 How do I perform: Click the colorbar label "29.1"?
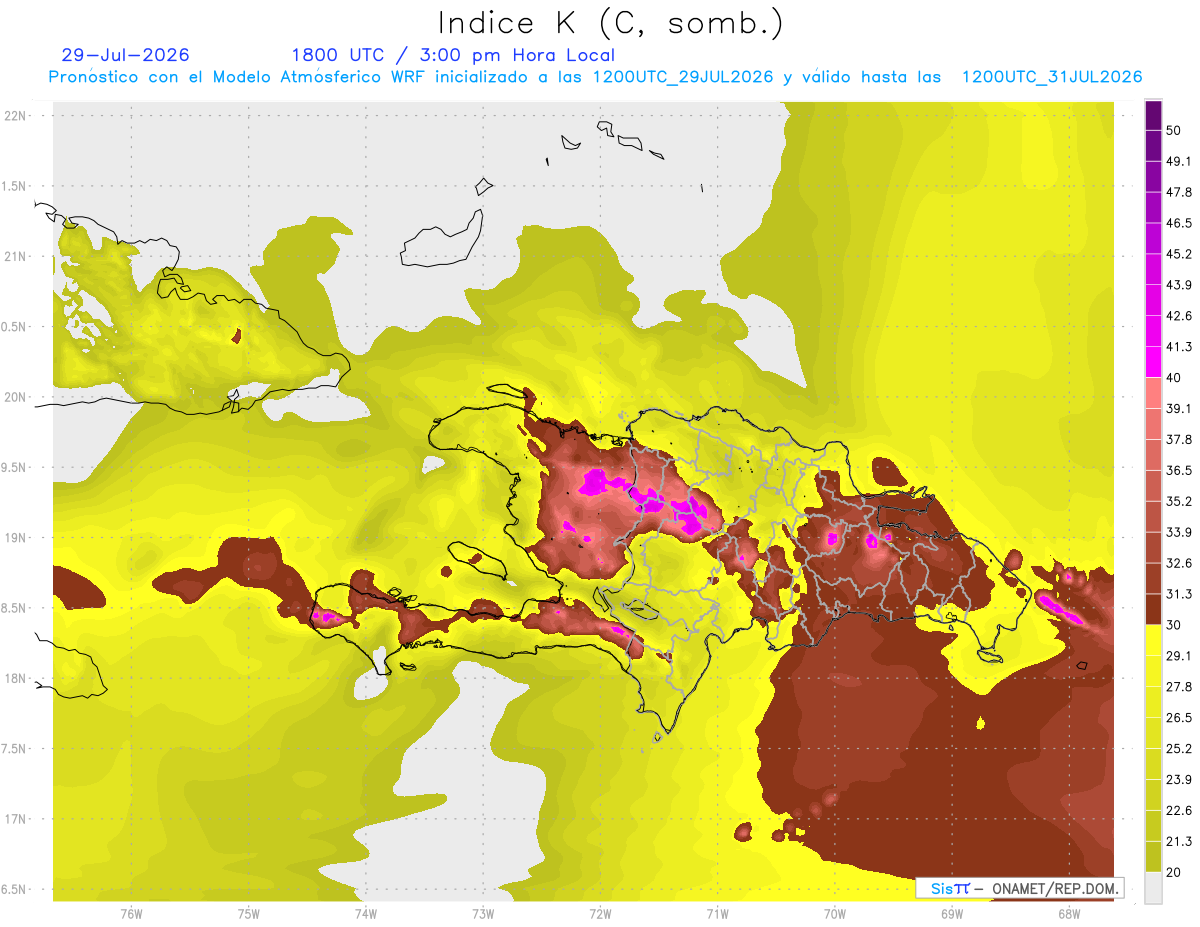(x=1180, y=656)
